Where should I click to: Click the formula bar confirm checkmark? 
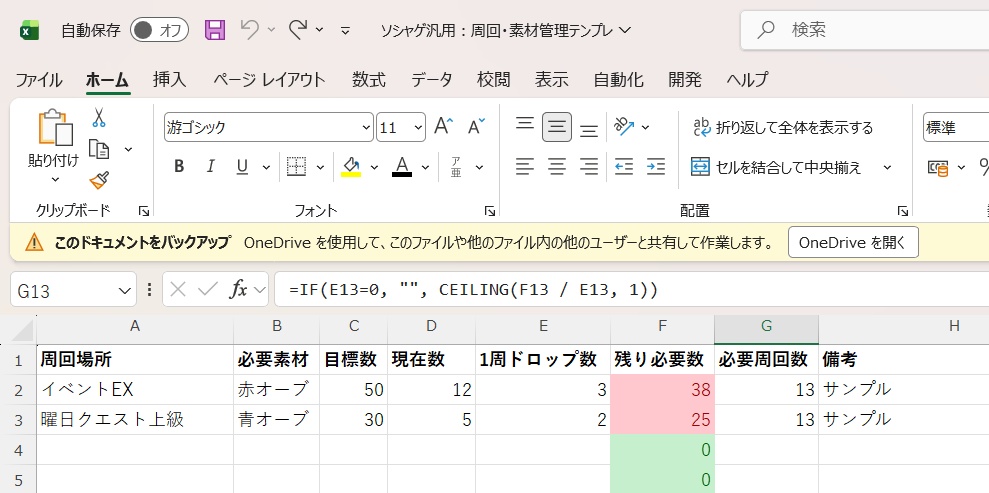[x=208, y=289]
